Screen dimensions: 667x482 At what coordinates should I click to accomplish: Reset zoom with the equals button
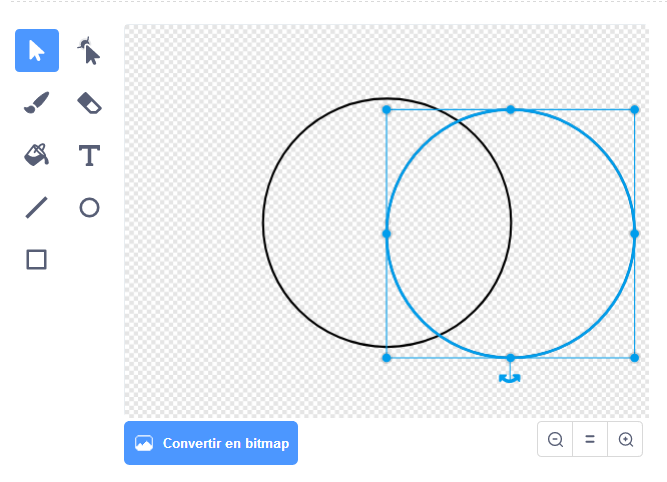590,439
